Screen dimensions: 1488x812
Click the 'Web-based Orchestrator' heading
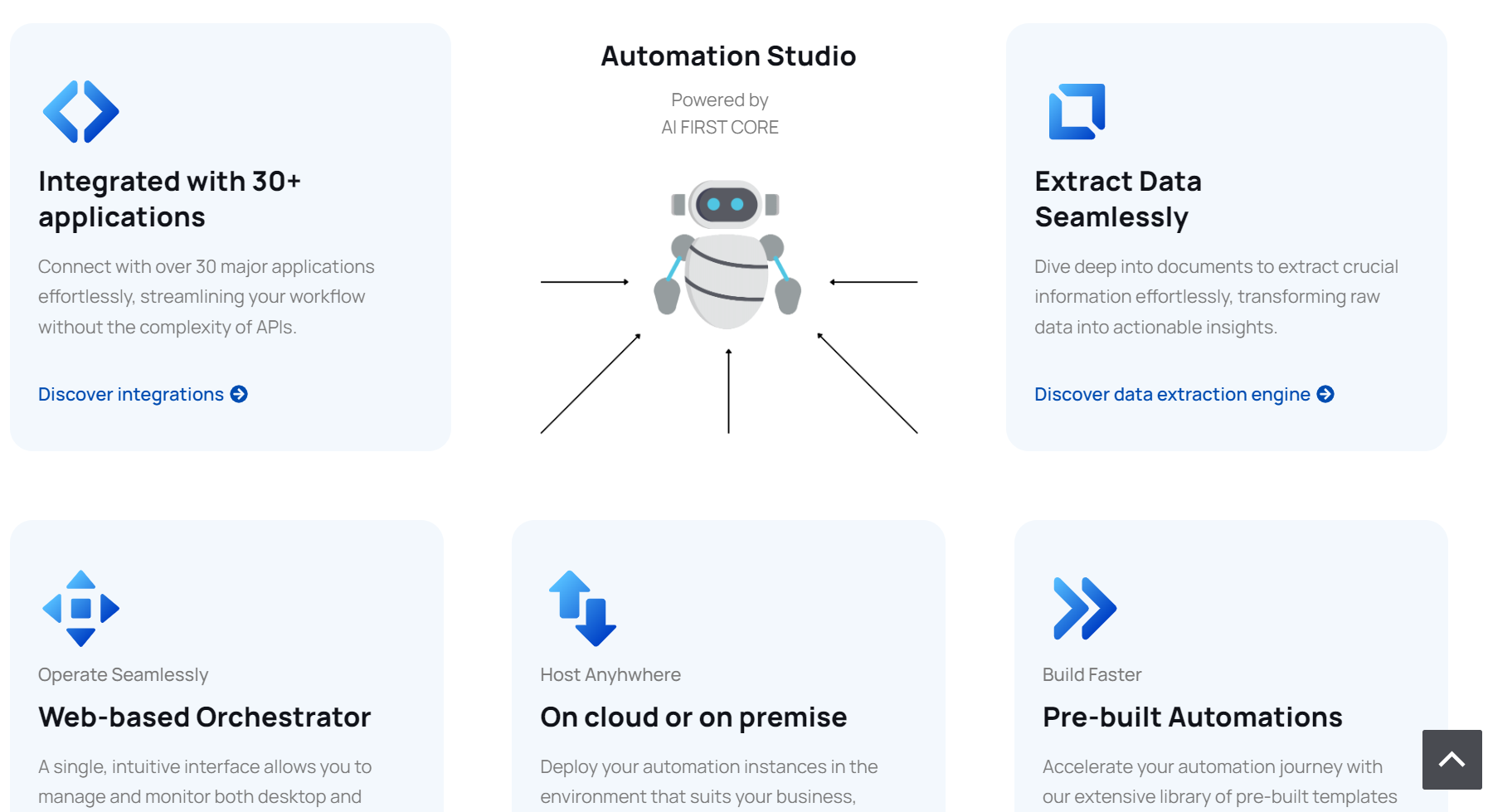(204, 717)
